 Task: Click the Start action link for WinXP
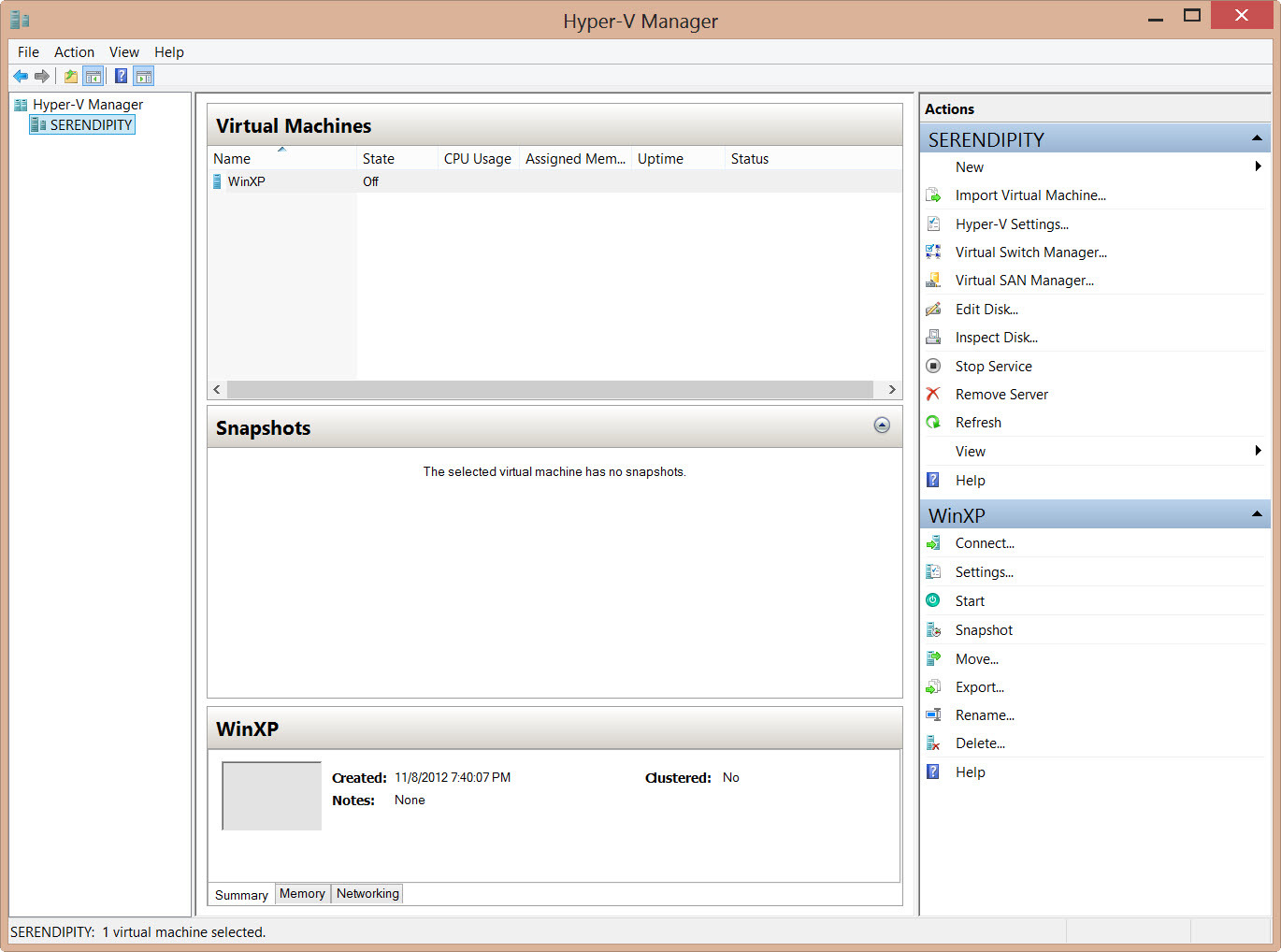tap(970, 601)
